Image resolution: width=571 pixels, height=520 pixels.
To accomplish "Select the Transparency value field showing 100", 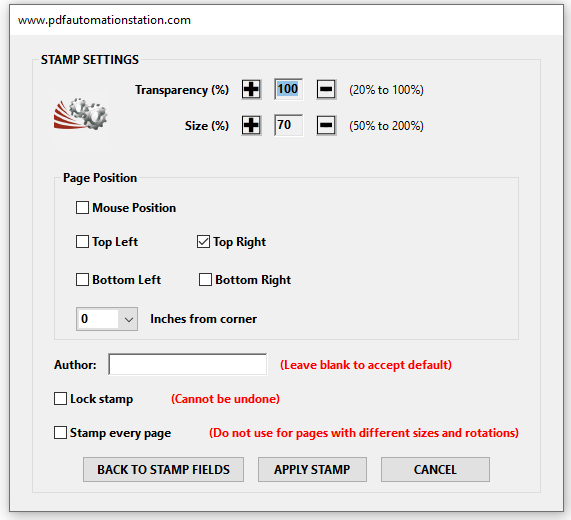I will 288,89.
